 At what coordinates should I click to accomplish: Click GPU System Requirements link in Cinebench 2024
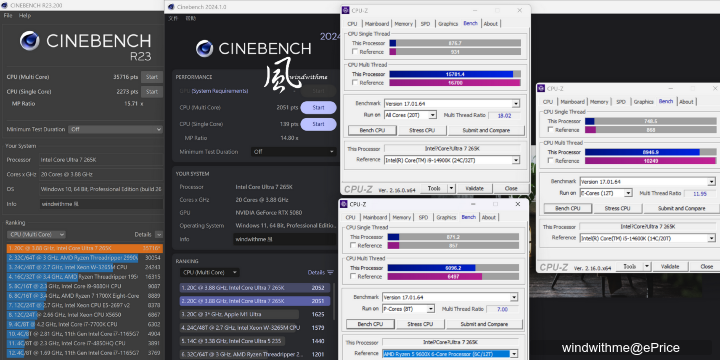pos(219,91)
